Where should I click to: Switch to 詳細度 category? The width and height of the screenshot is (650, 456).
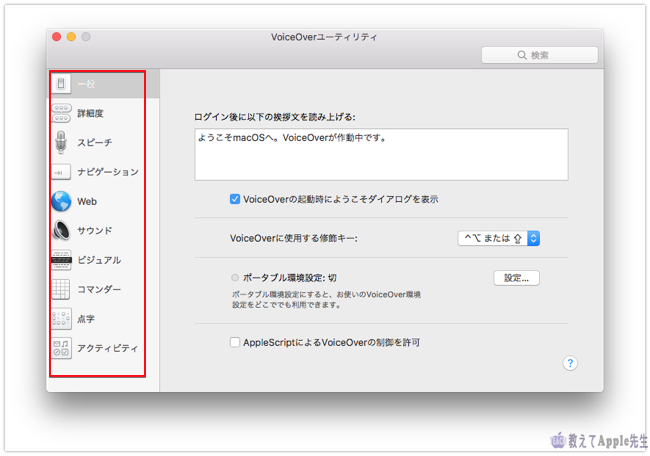tap(90, 113)
